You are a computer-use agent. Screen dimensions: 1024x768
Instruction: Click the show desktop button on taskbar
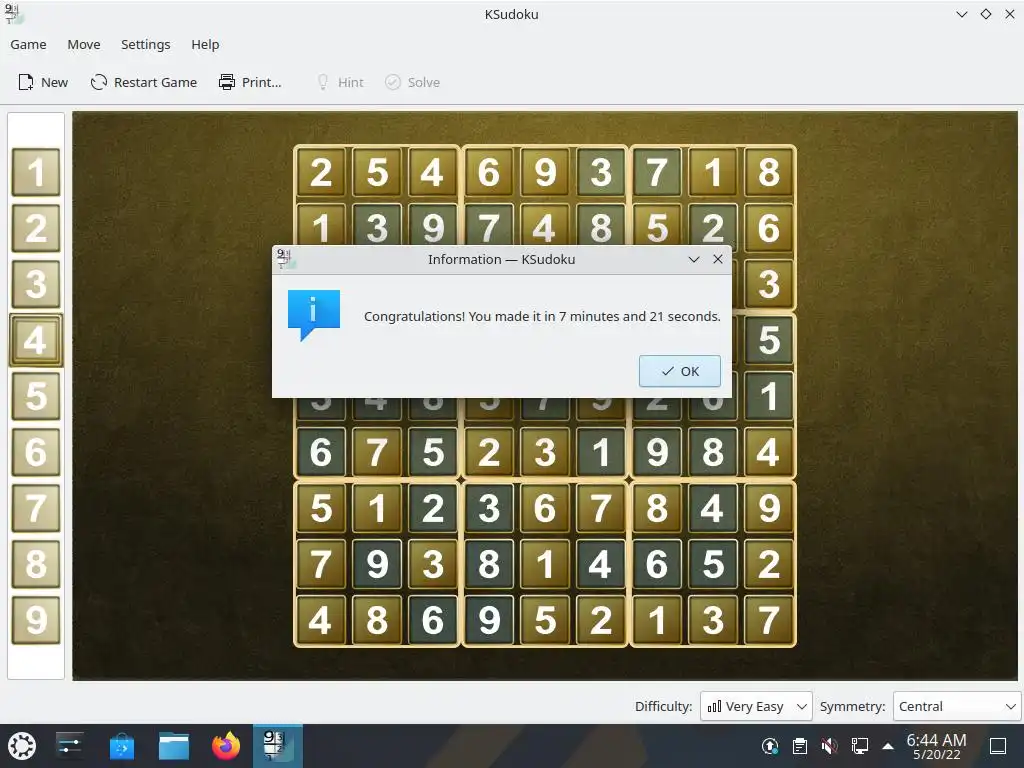click(998, 746)
